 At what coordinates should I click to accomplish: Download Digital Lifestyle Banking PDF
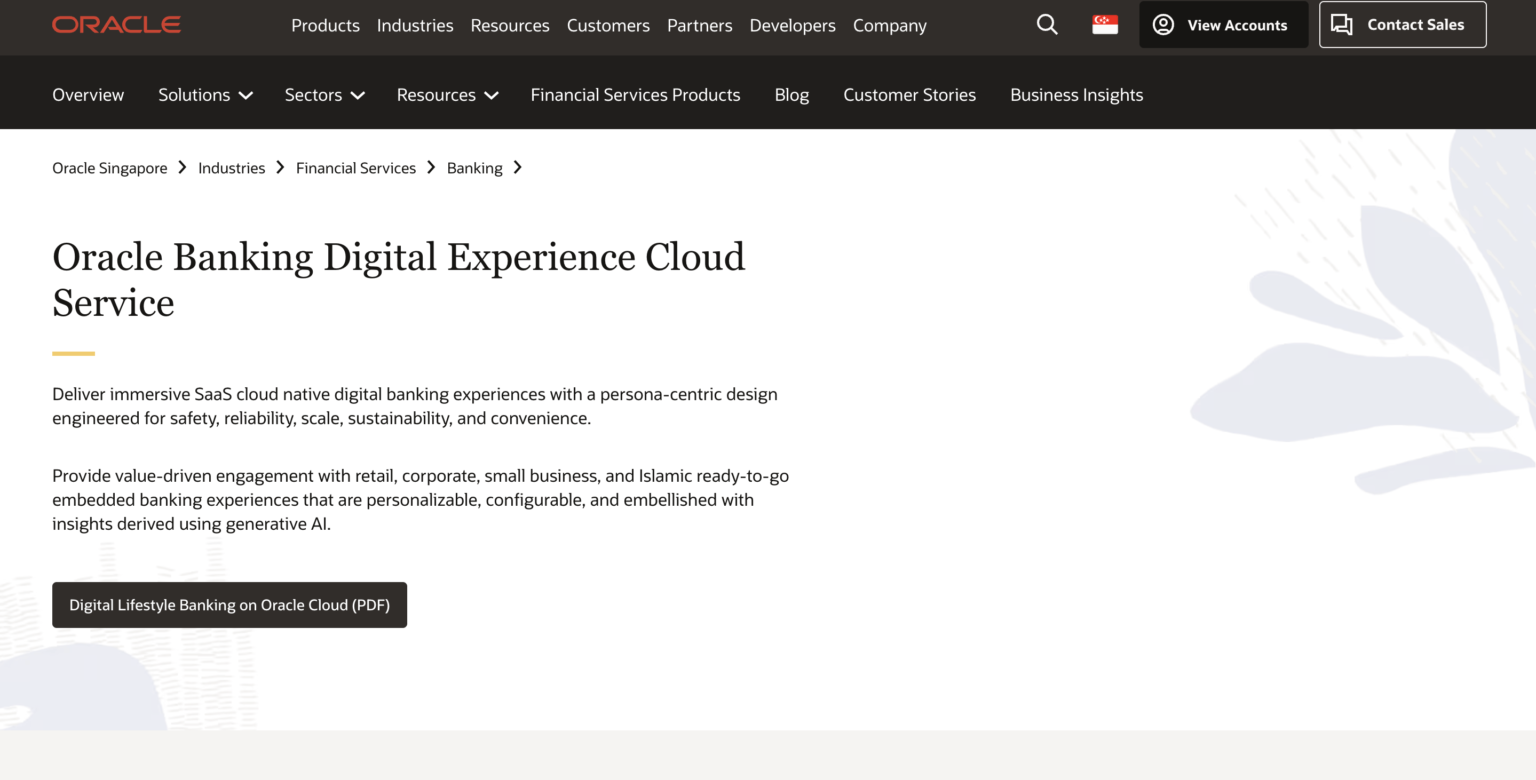(x=229, y=605)
